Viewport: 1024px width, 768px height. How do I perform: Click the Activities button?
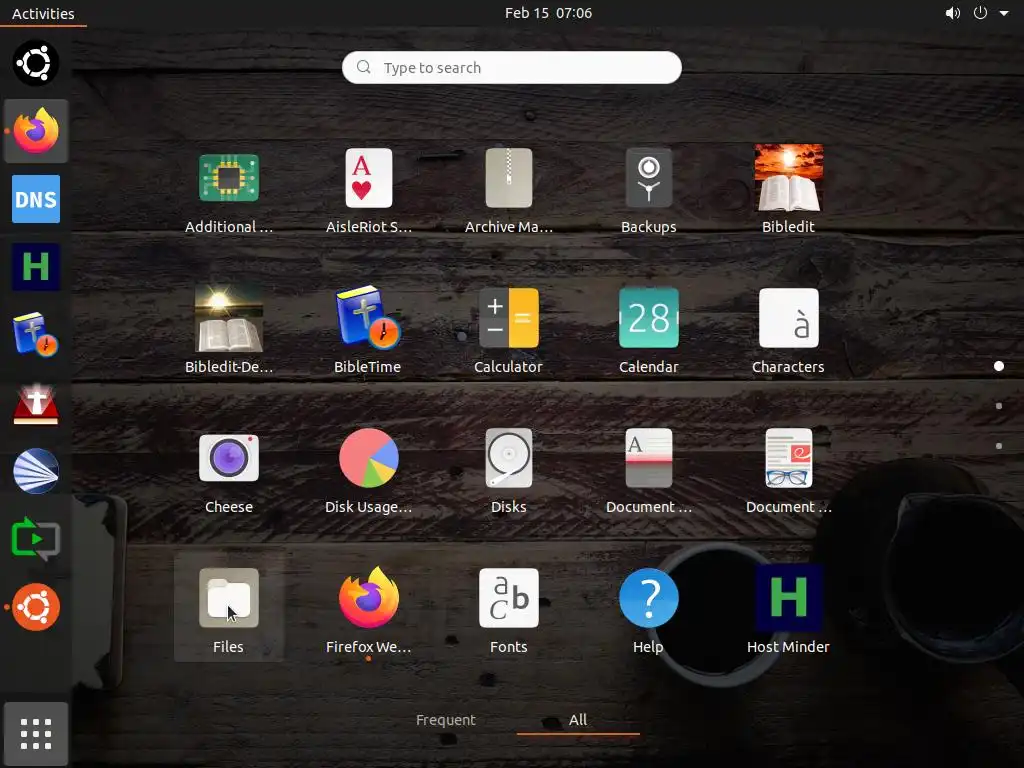coord(43,13)
